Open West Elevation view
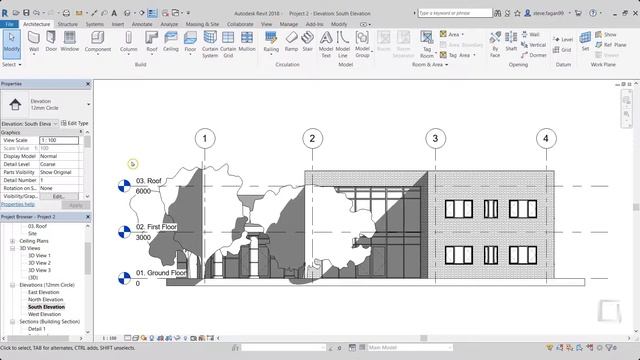The height and width of the screenshot is (360, 640). click(44, 314)
